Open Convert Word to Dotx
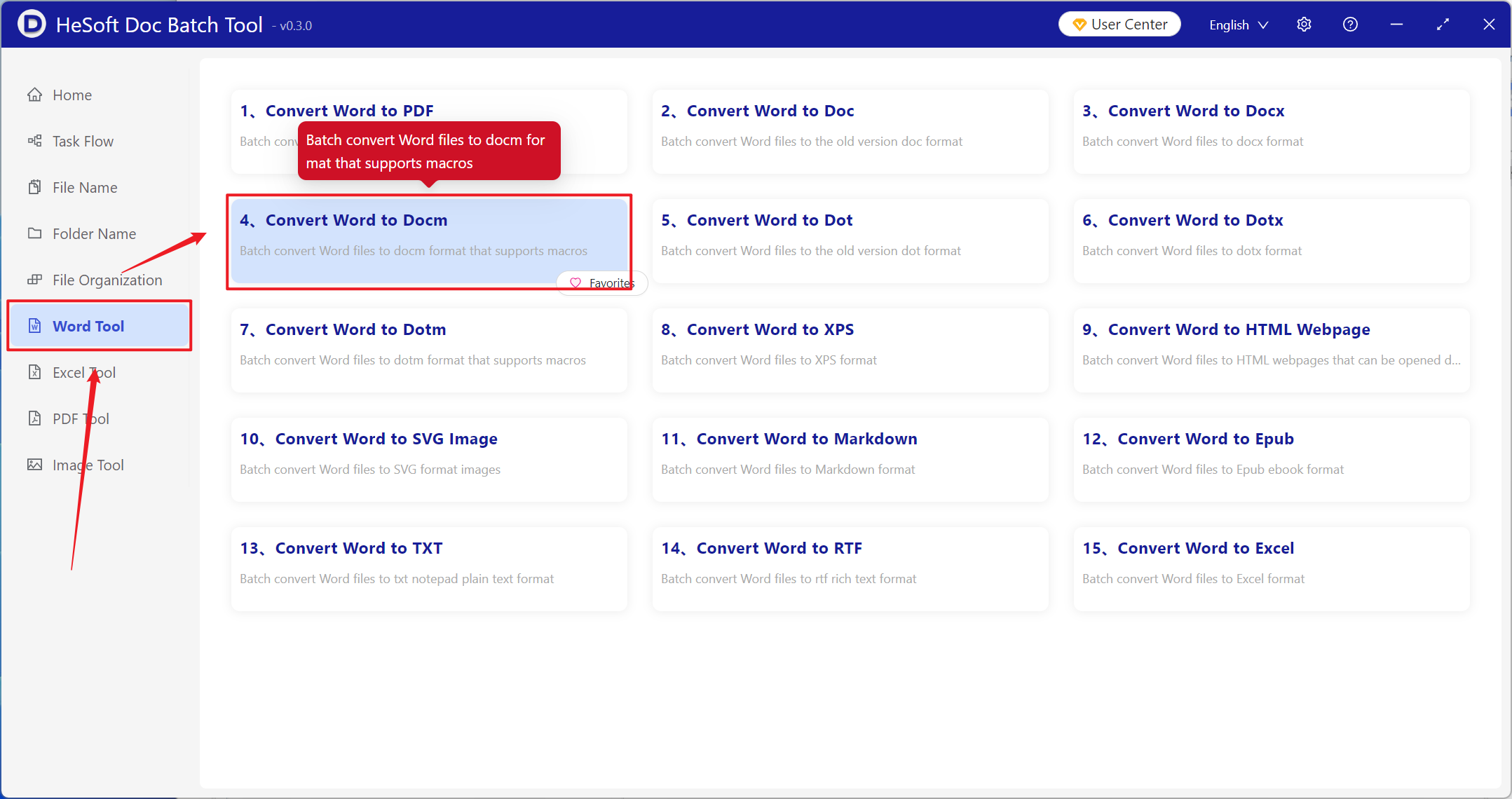Image resolution: width=1512 pixels, height=799 pixels. 1272,241
